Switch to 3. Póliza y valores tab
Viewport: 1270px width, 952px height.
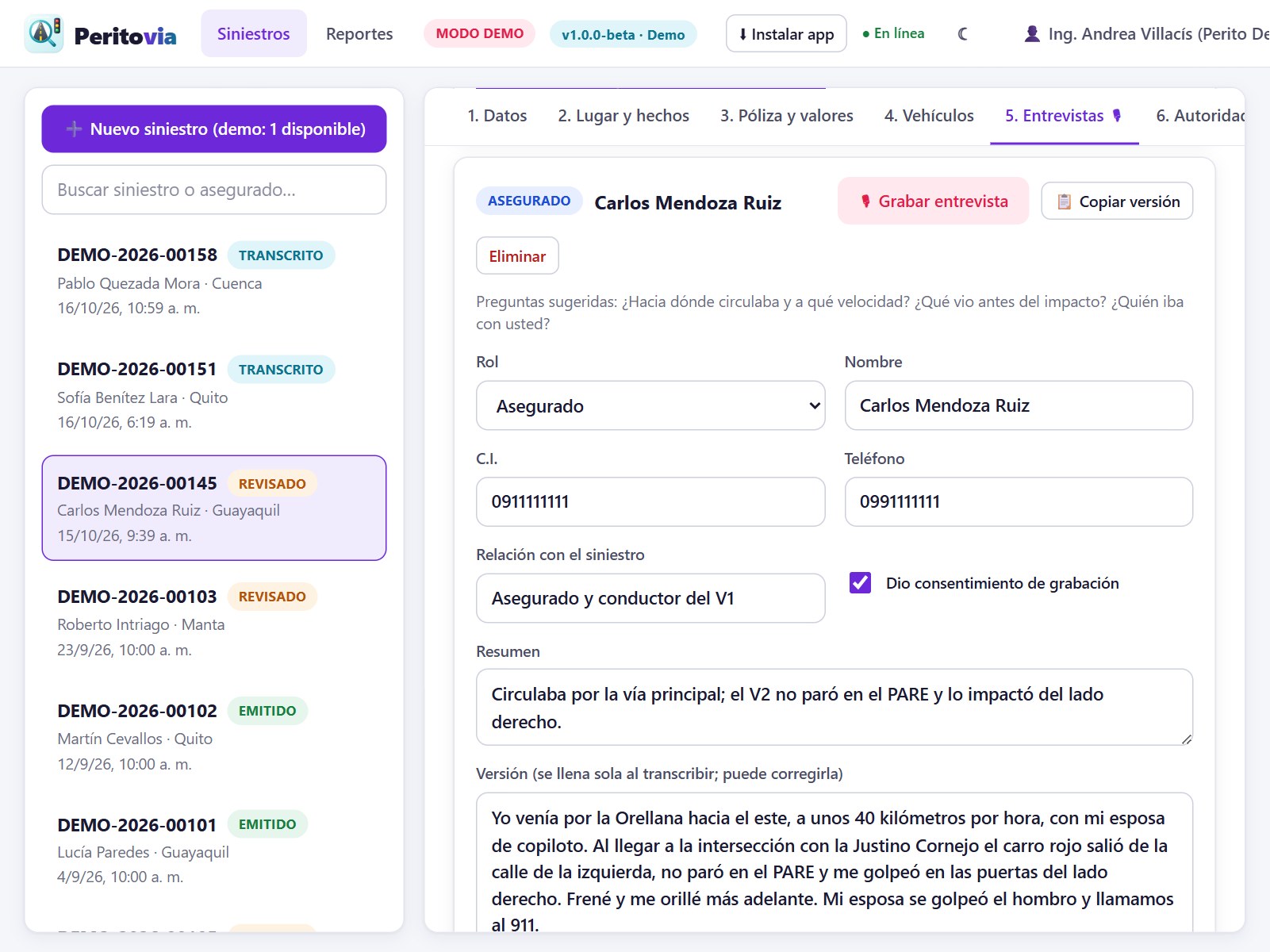coord(787,116)
